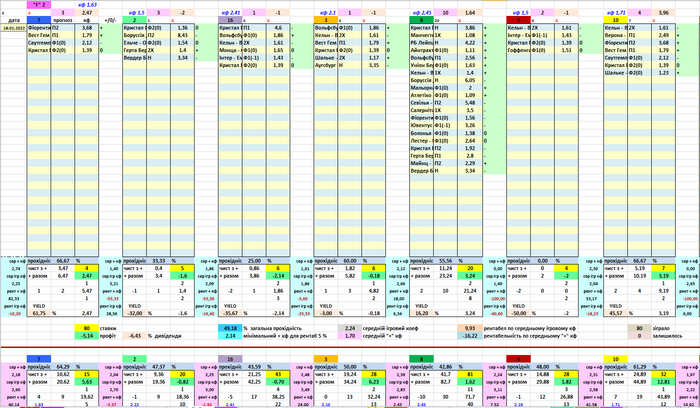Click the odds value 1,51
Screen dimensions: 700x408
coord(567,50)
